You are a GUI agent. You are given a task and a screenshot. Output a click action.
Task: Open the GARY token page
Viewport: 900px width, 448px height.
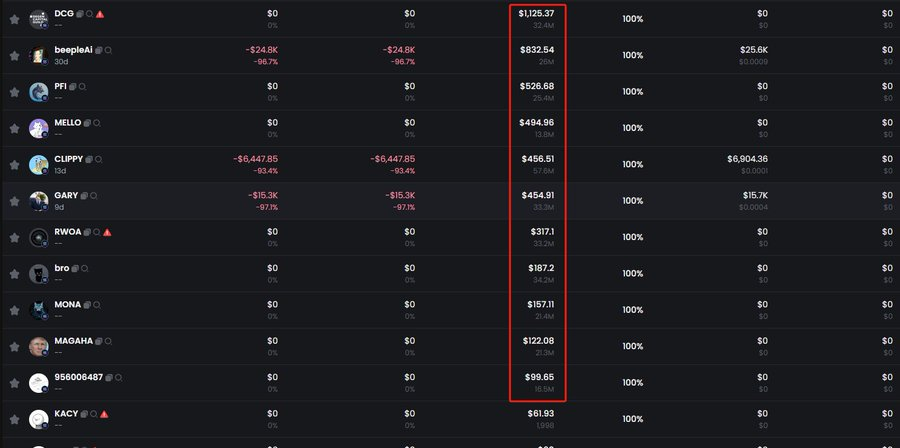point(66,196)
